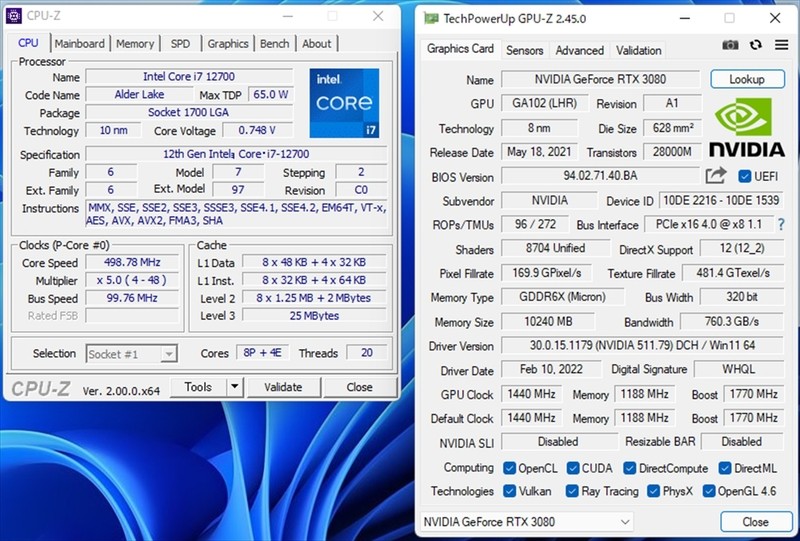Click the CPU-Z title bar icon

click(x=14, y=16)
